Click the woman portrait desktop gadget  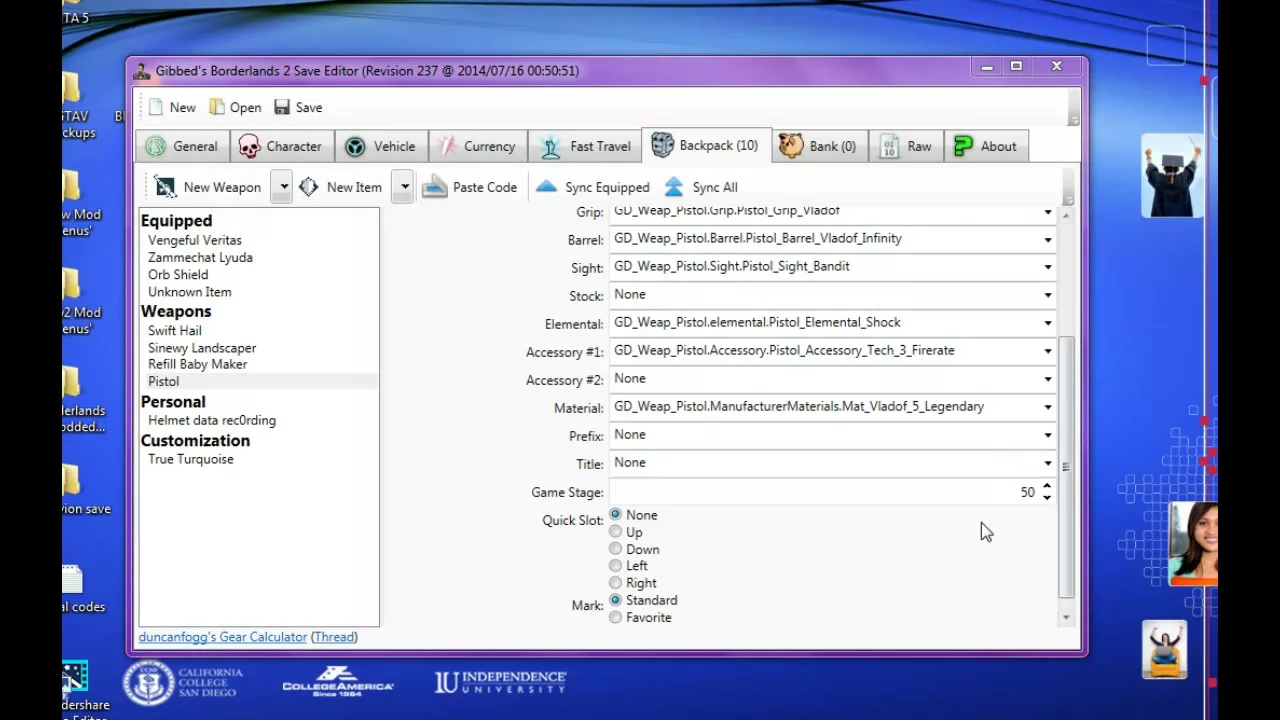[x=1193, y=543]
